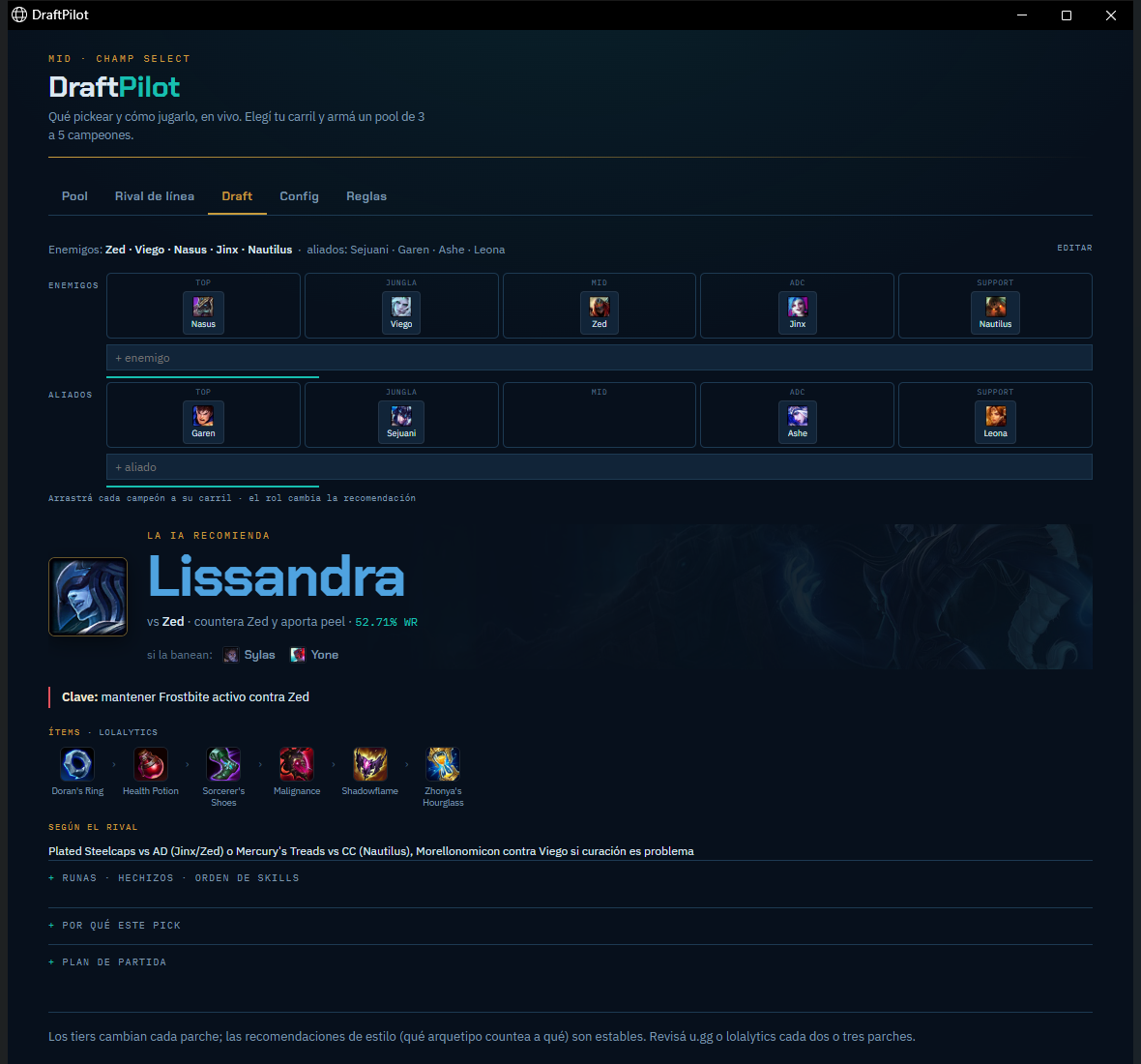Viewport: 1141px width, 1064px height.
Task: Click the 'Clave: mantener Frostbite' tip text
Action: click(186, 697)
